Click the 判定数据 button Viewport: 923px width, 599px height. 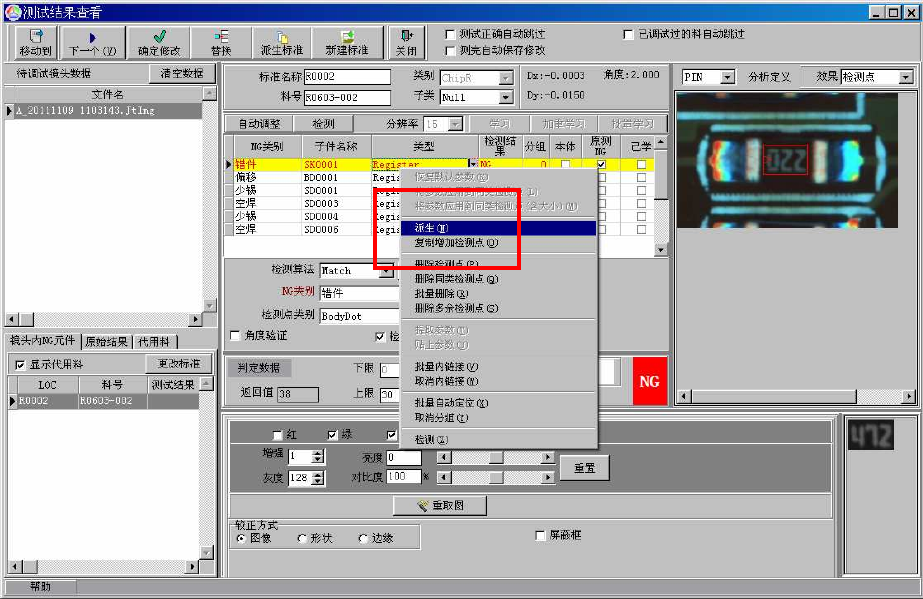pos(259,368)
